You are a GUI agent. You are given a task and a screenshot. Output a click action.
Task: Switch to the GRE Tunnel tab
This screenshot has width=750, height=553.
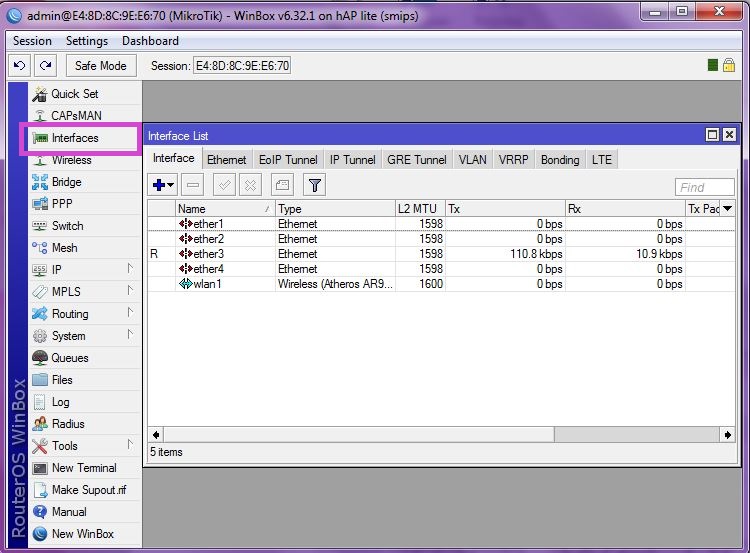[x=417, y=160]
